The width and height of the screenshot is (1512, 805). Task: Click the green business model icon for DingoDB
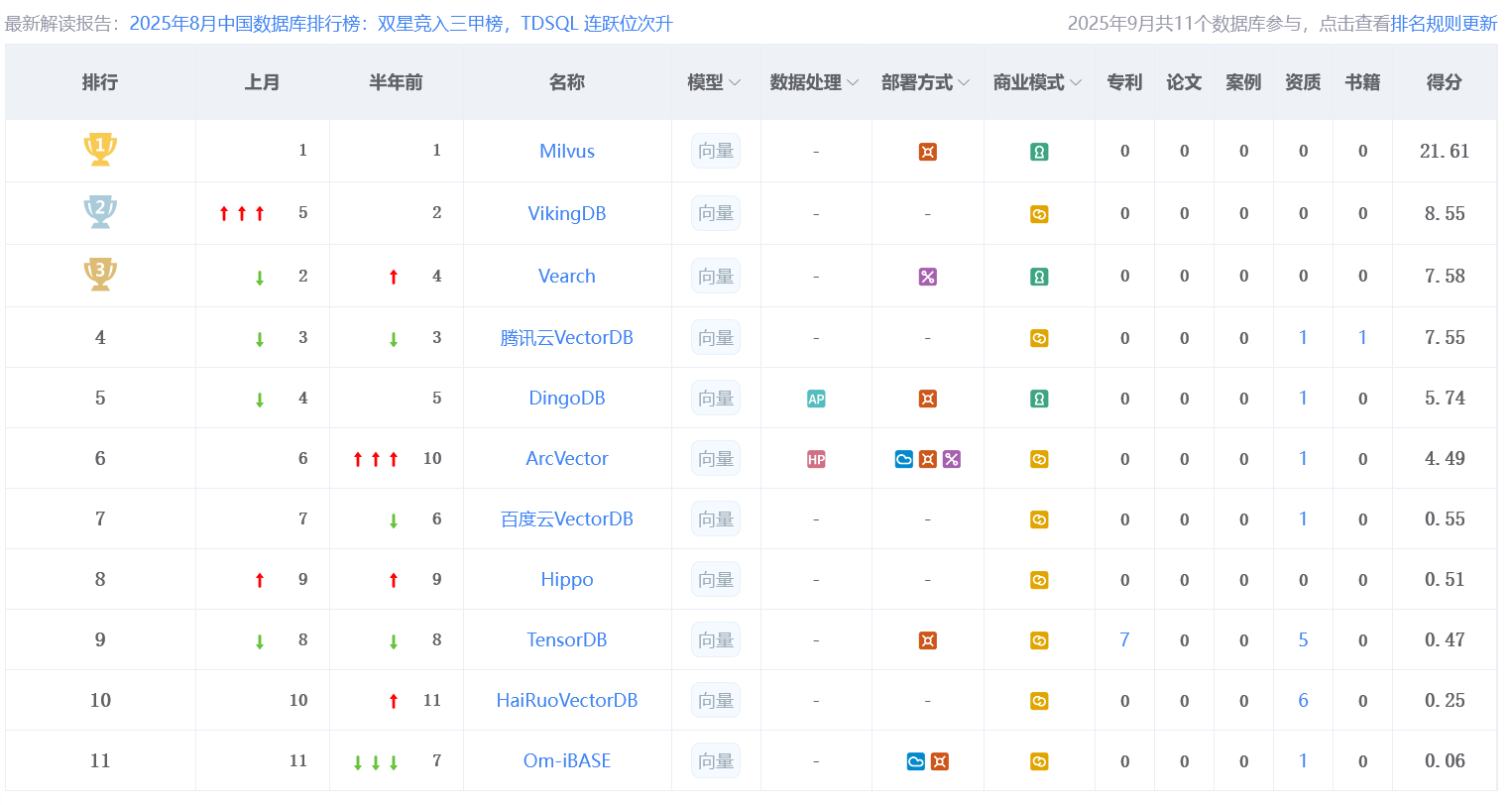[1039, 399]
